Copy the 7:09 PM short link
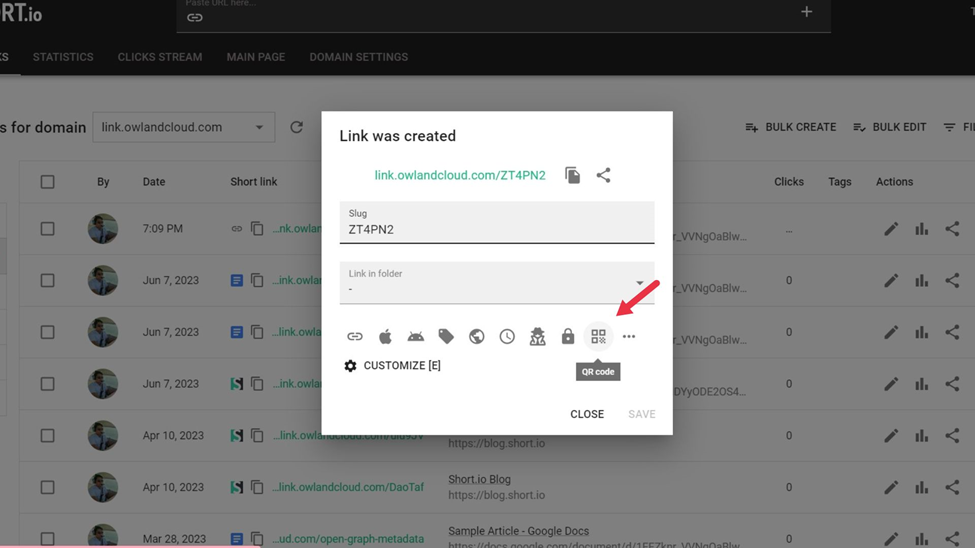The height and width of the screenshot is (548, 975). [x=257, y=228]
